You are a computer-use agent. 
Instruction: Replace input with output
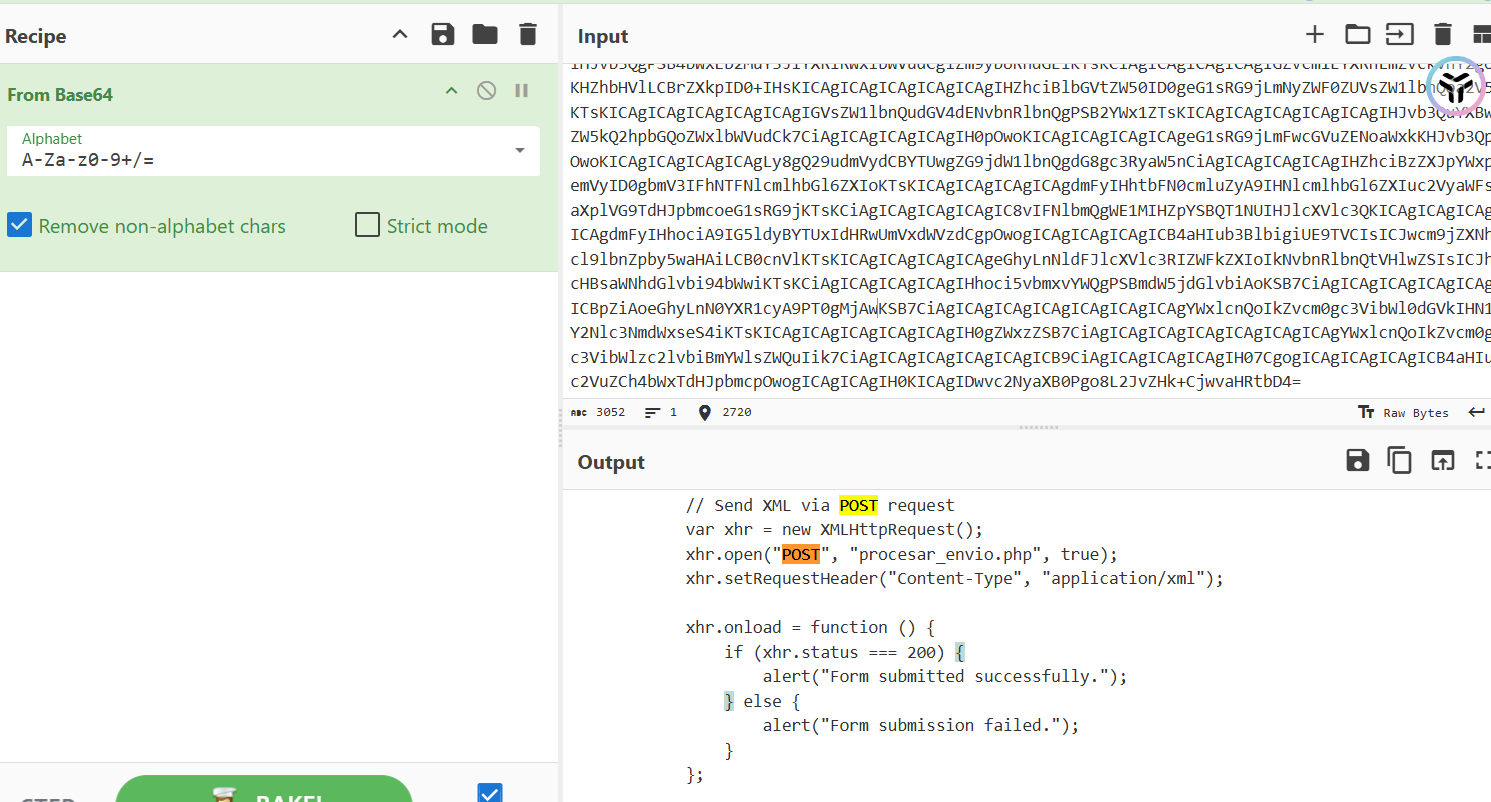pyautogui.click(x=1442, y=460)
